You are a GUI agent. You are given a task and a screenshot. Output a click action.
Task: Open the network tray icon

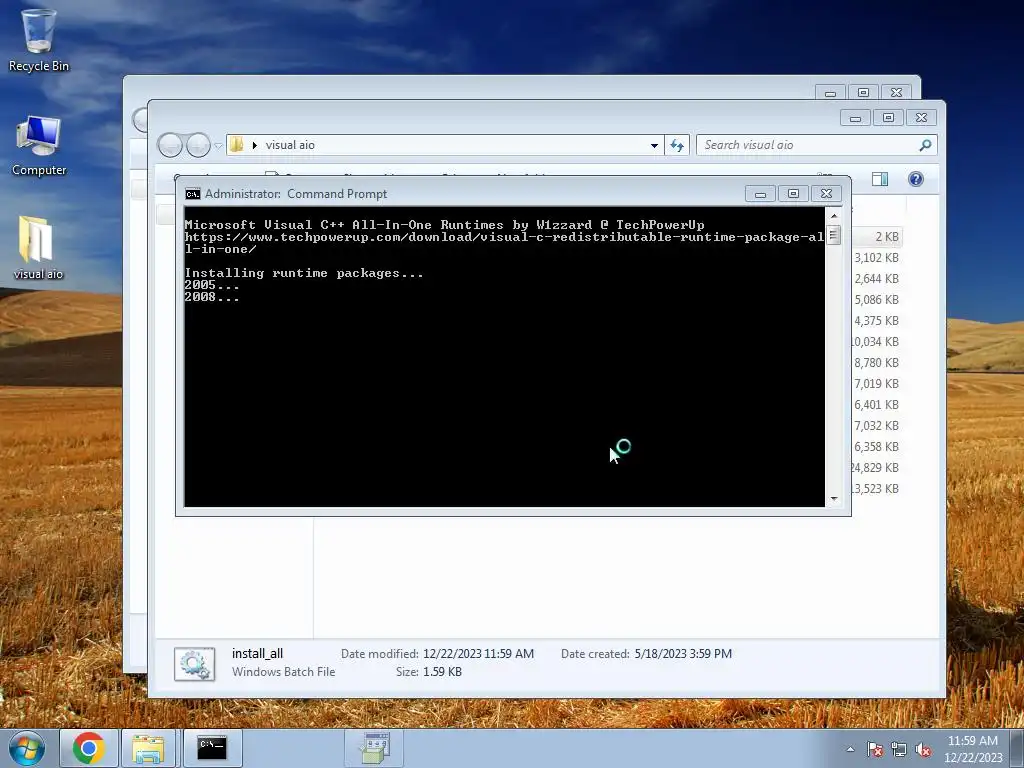point(899,749)
